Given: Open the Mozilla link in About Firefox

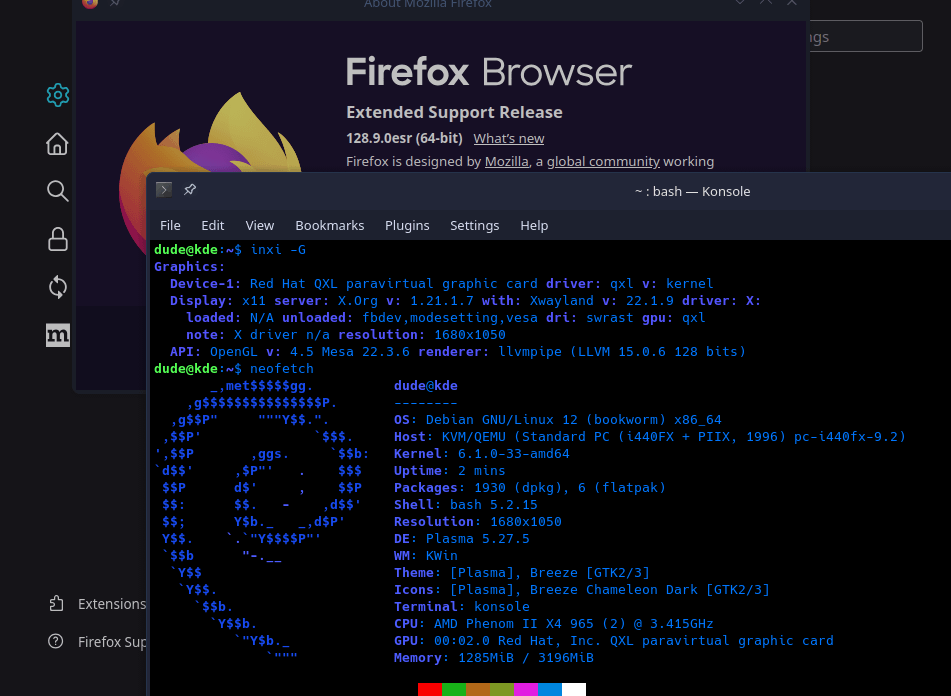Looking at the screenshot, I should (506, 162).
